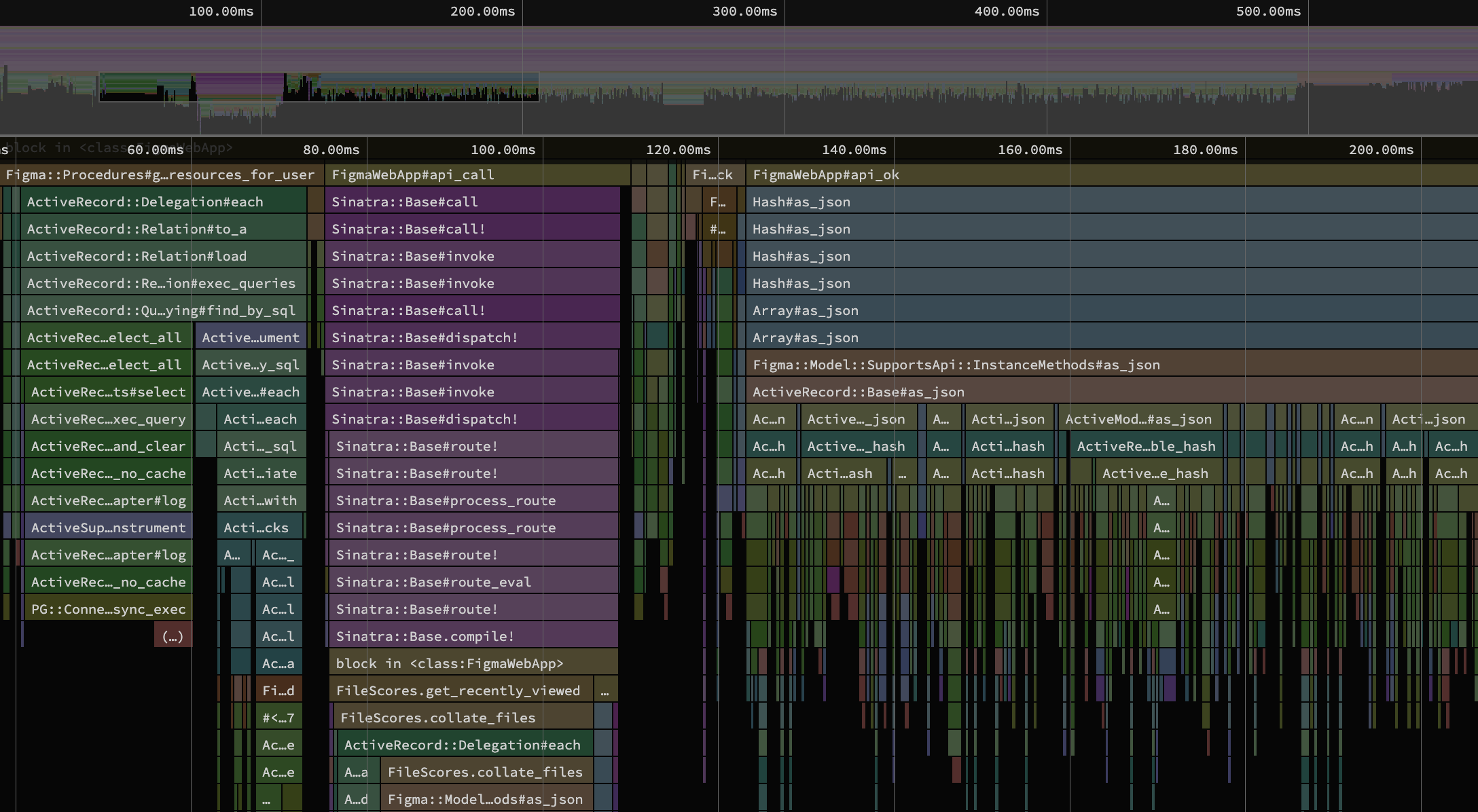The height and width of the screenshot is (812, 1478).
Task: Select the Active…_hash frame
Action: [858, 446]
